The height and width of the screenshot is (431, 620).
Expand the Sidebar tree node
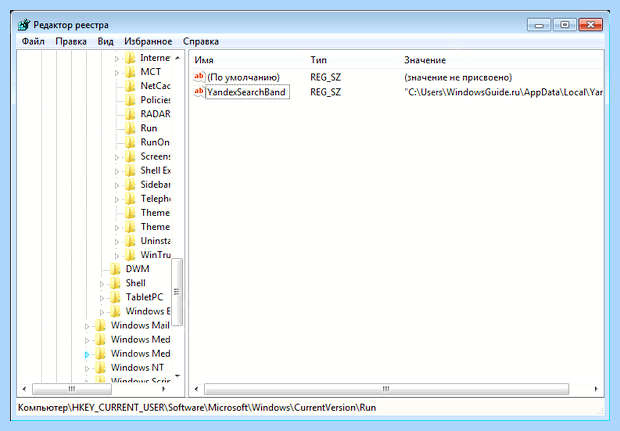tap(117, 185)
